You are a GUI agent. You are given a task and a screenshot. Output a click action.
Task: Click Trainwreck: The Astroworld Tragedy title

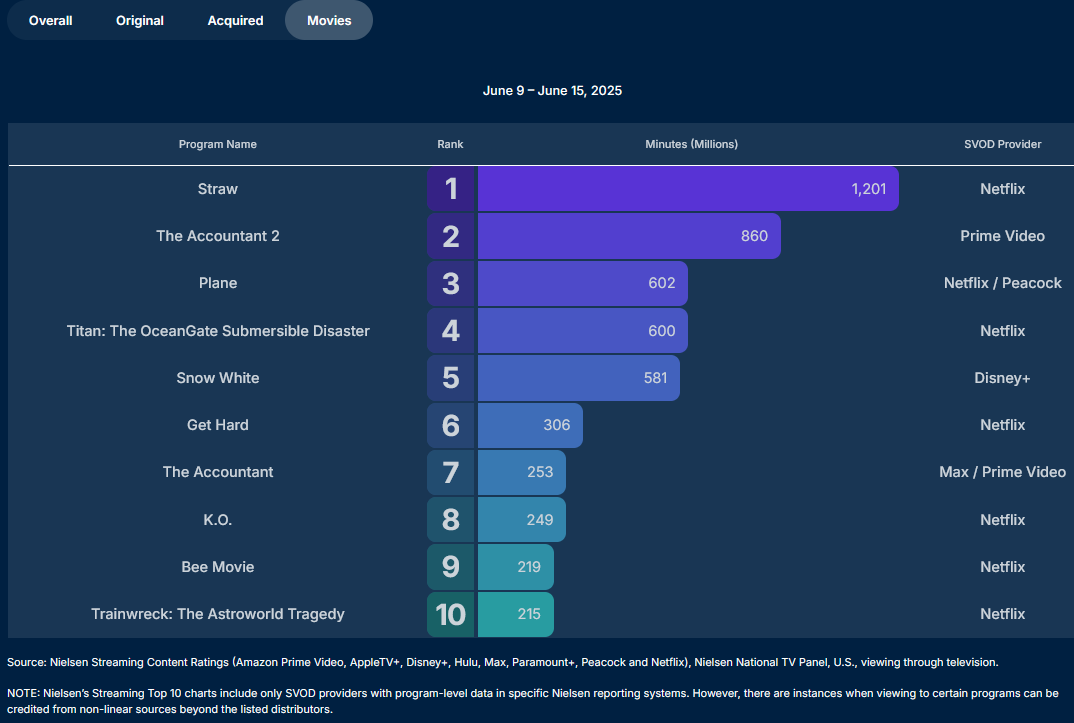[x=218, y=614]
